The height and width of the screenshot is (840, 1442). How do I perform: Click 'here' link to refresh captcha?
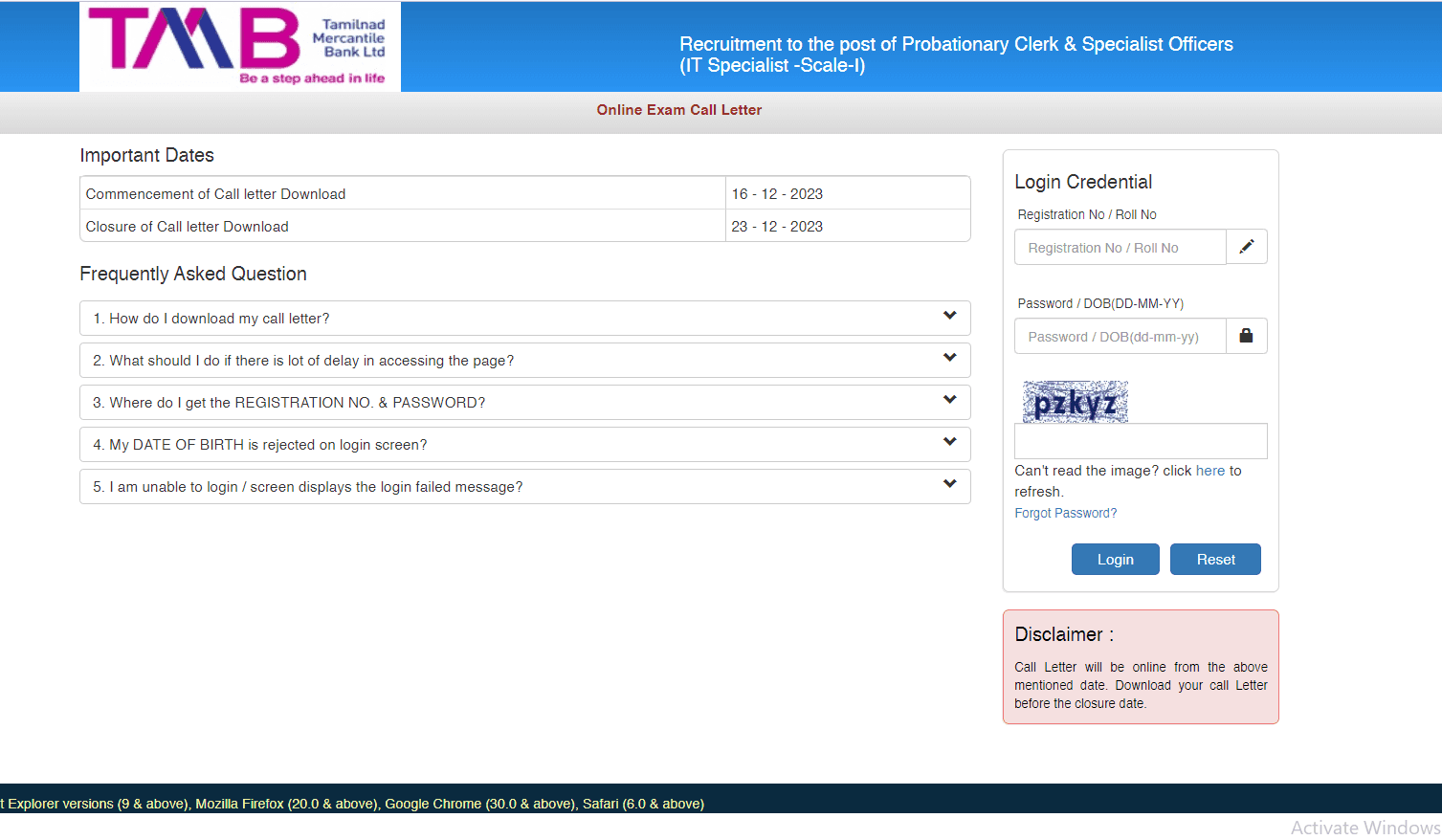pos(1209,471)
